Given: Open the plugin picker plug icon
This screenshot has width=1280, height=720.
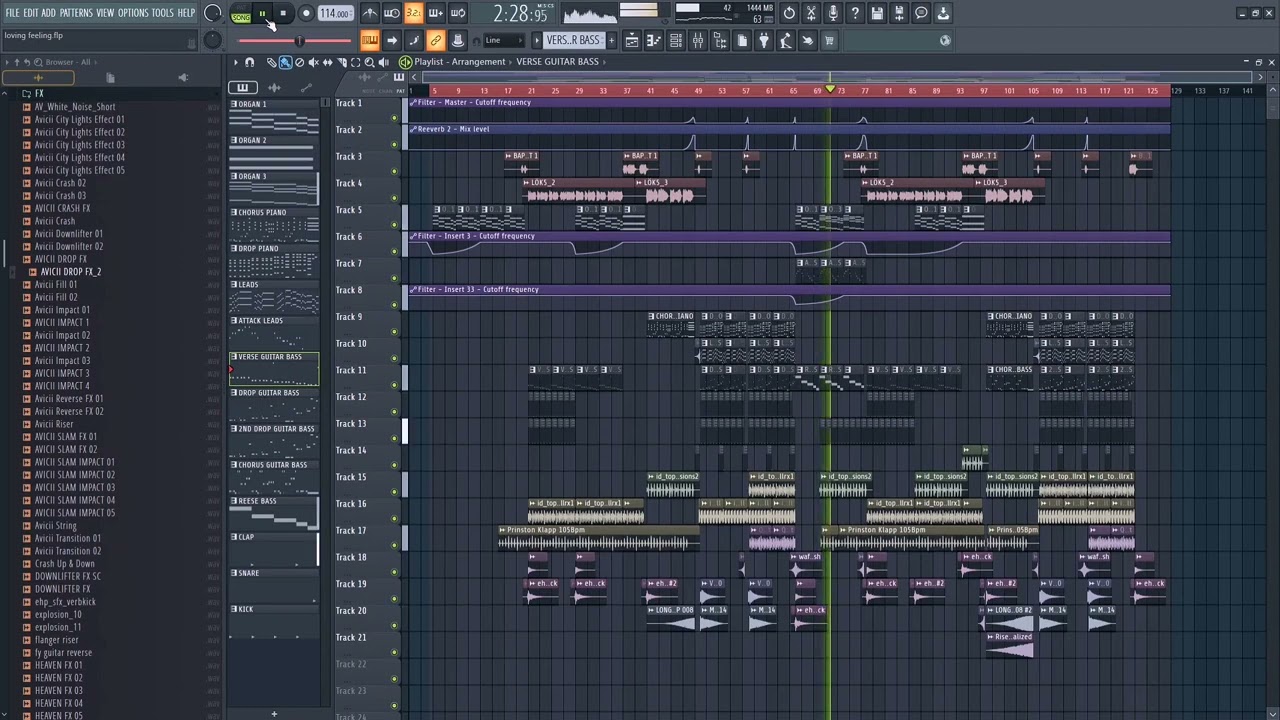Looking at the screenshot, I should point(763,40).
